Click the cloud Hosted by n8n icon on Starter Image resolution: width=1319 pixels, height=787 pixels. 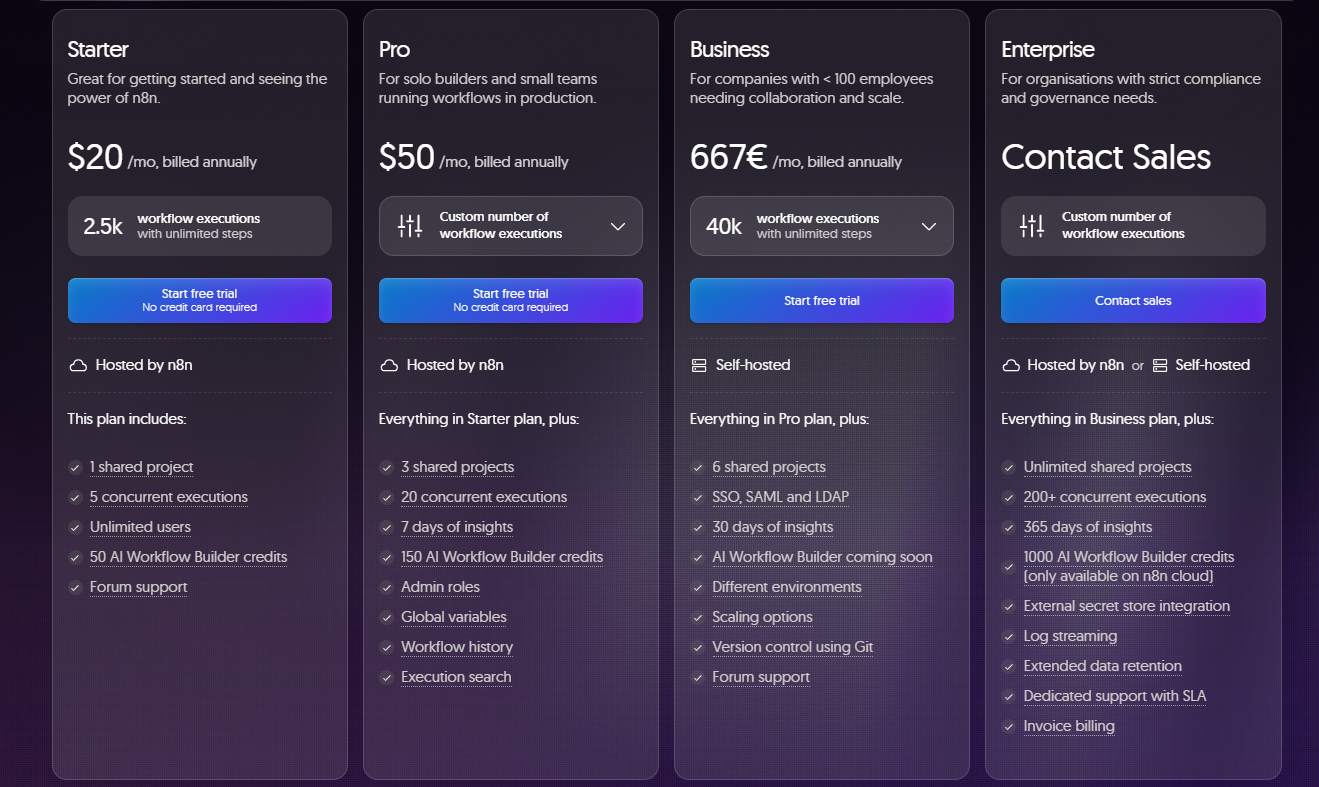(78, 365)
